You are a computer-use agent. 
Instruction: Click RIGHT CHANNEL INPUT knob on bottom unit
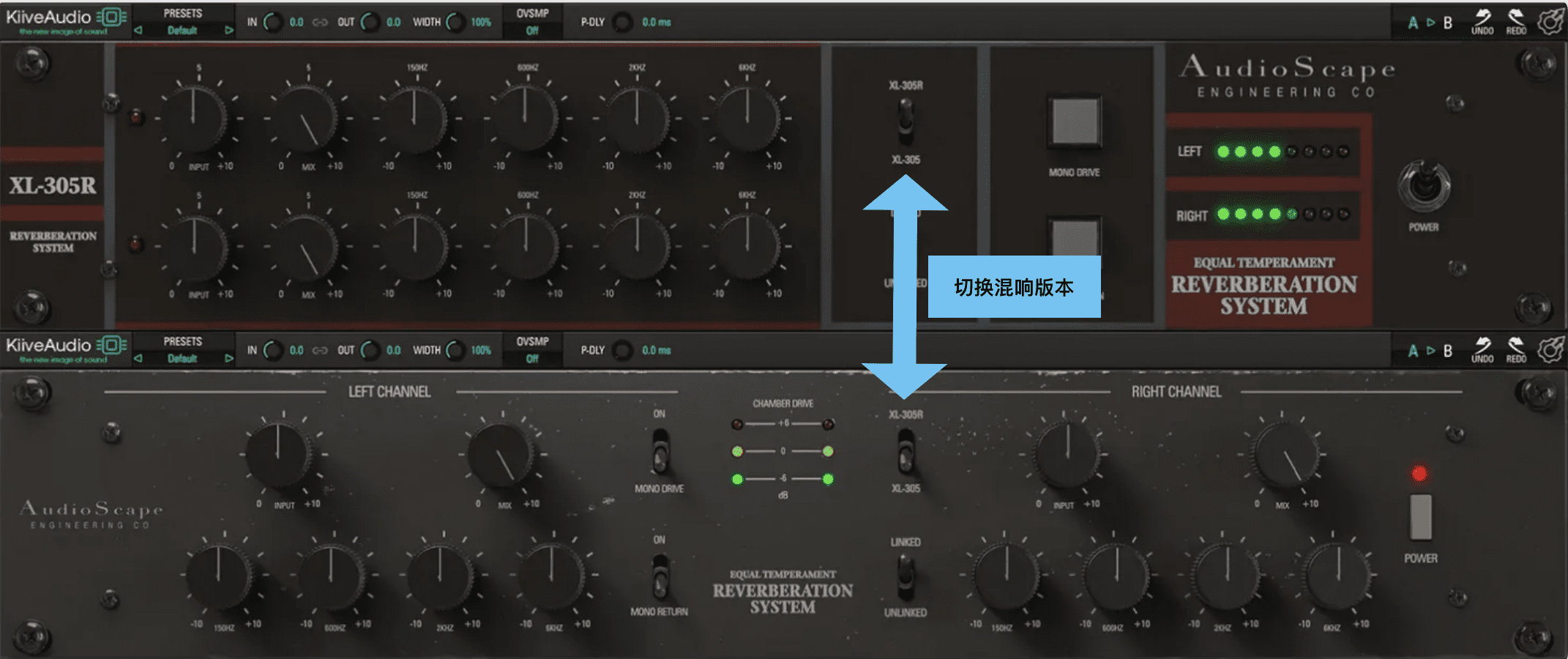click(x=1067, y=453)
